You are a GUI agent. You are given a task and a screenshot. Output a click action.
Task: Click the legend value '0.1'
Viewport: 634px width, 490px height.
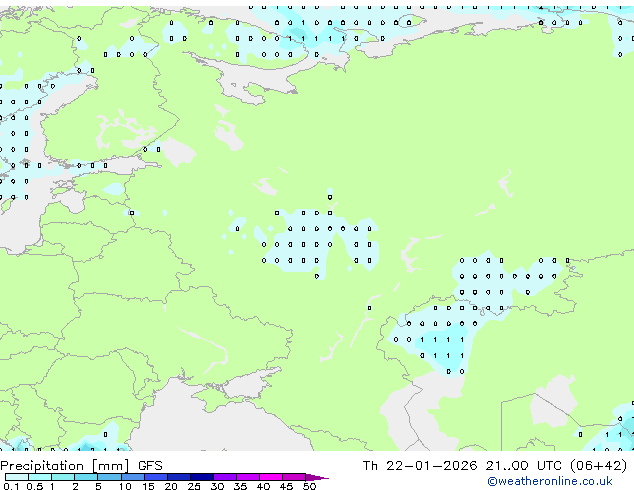[x=11, y=486]
